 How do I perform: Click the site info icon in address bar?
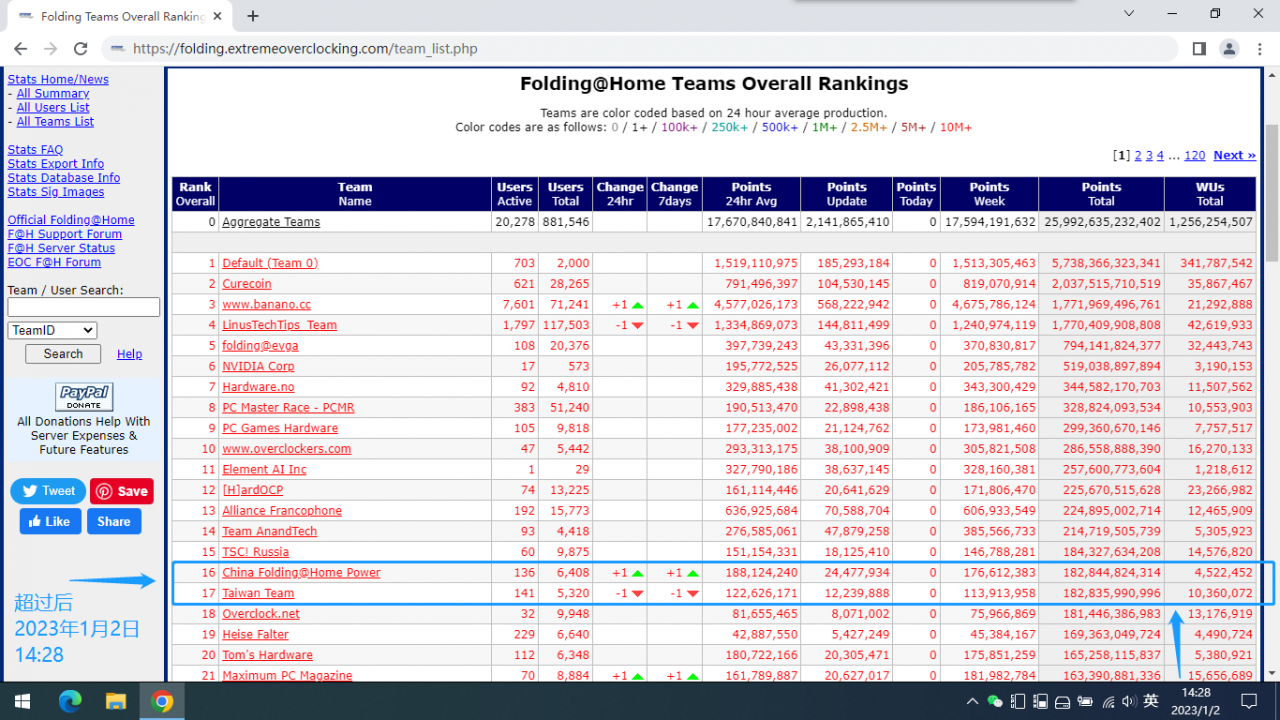coord(118,48)
